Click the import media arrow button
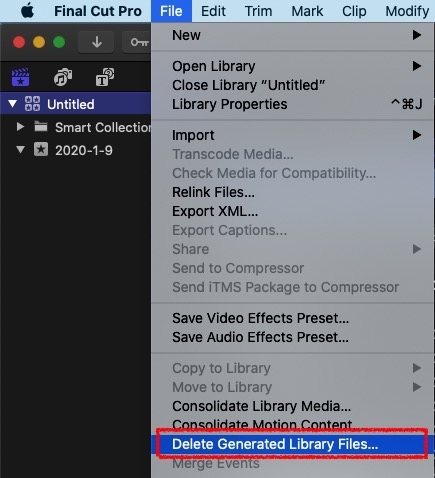 coord(96,42)
